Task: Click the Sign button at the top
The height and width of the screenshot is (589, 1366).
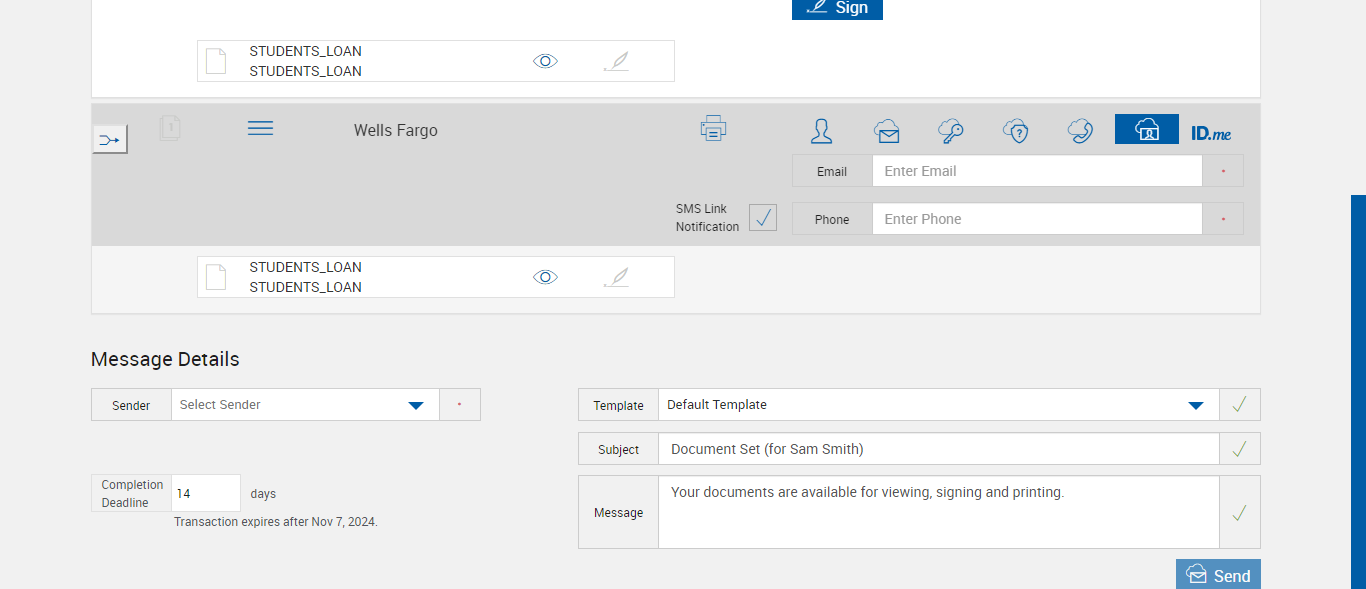Action: [837, 8]
